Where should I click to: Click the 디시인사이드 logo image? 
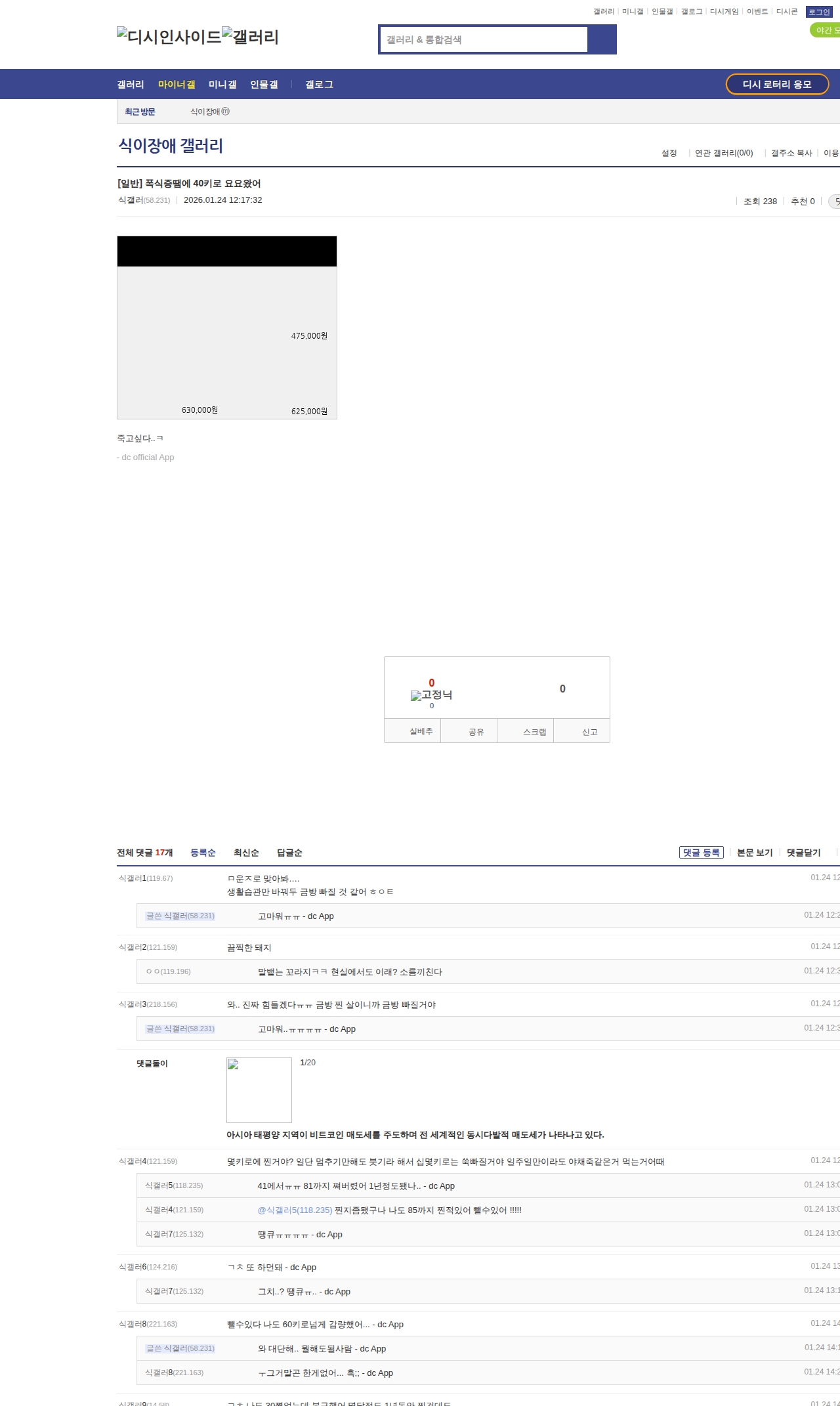tap(169, 37)
